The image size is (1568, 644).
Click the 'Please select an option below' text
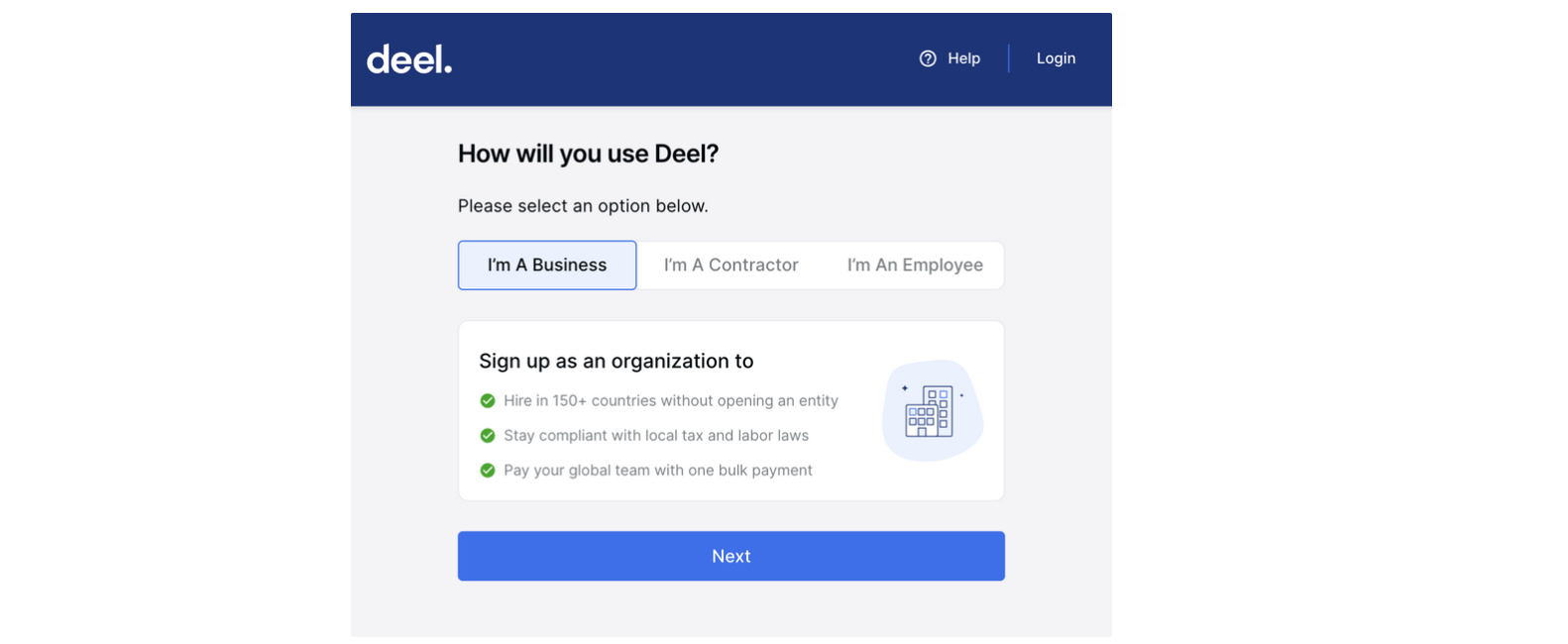(x=583, y=205)
